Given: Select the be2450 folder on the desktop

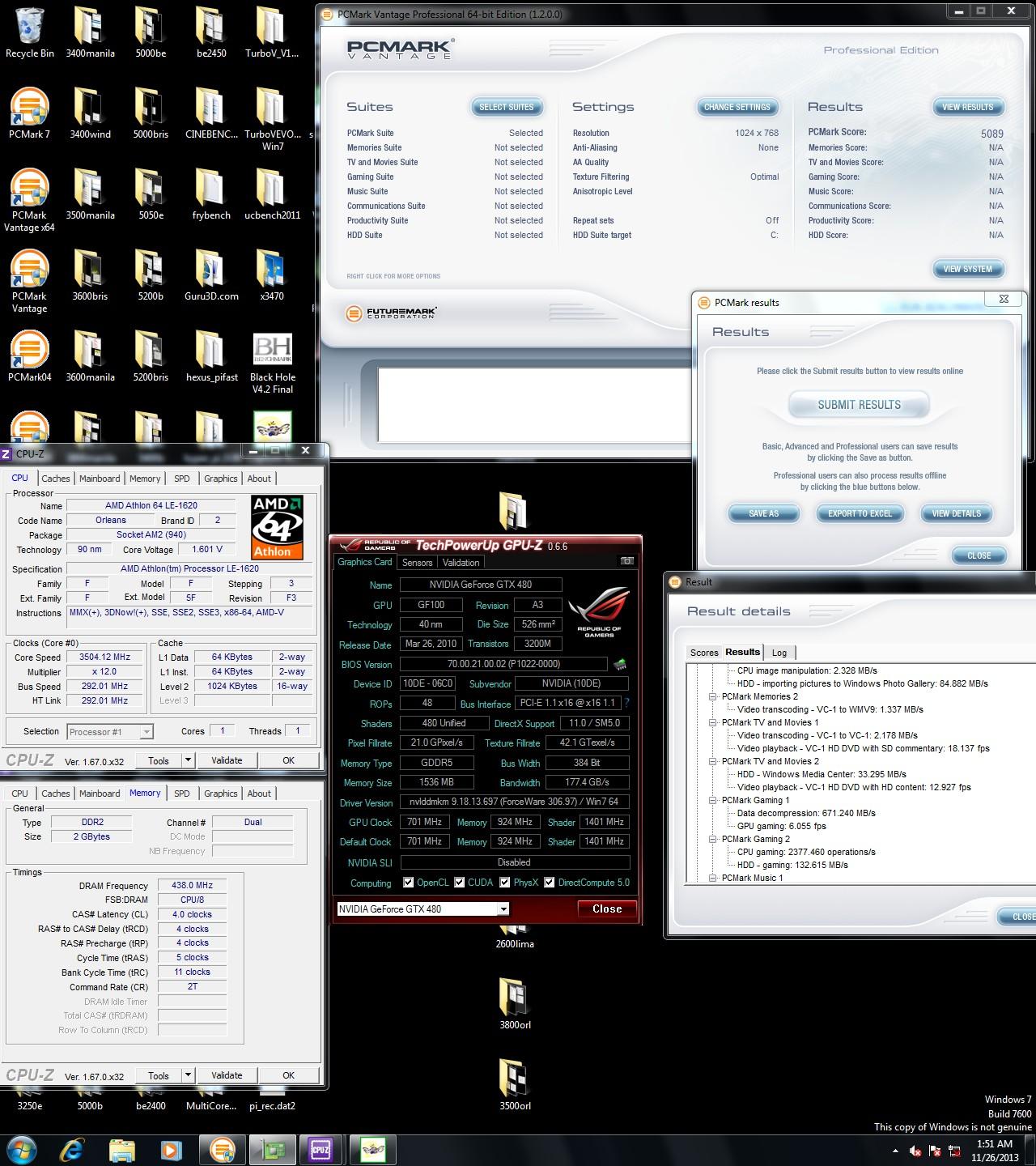Looking at the screenshot, I should [x=211, y=33].
